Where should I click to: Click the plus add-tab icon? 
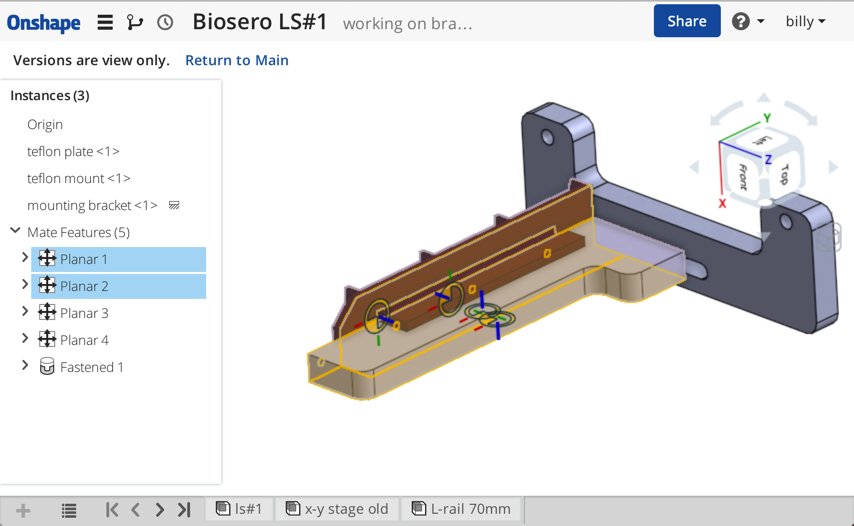click(23, 510)
